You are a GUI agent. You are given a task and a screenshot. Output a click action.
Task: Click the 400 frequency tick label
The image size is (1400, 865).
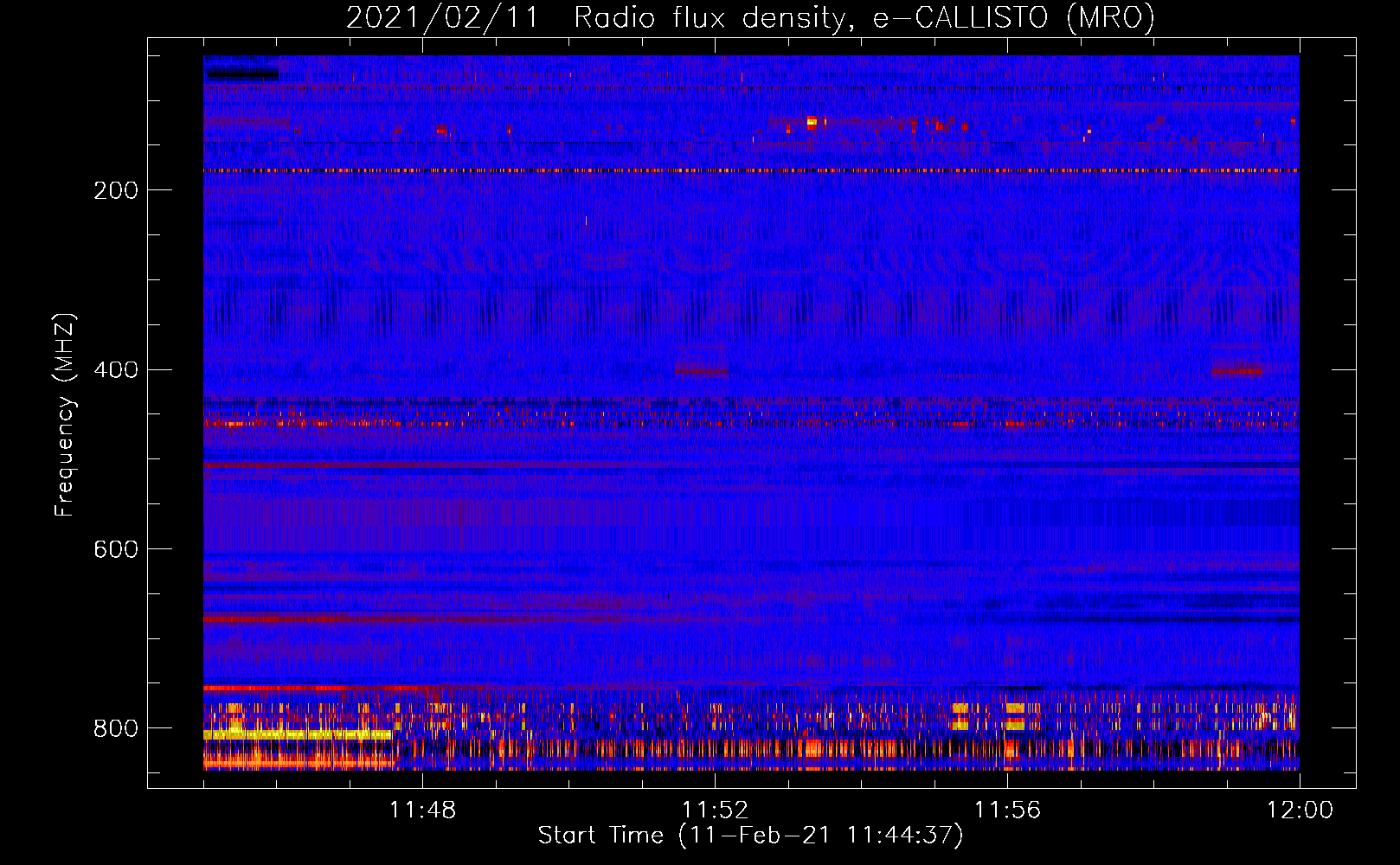click(x=116, y=370)
